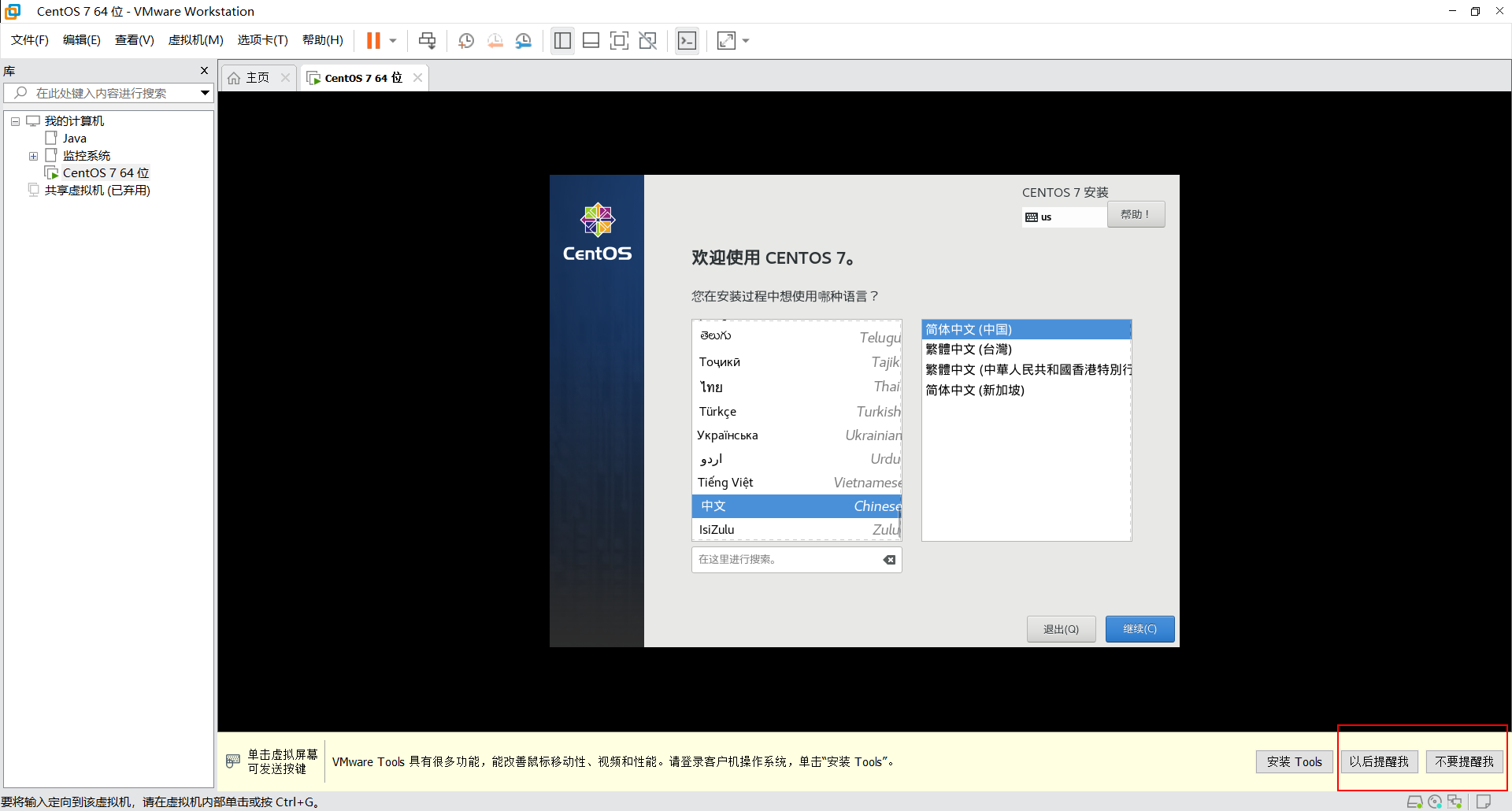
Task: Toggle the library sidebar view icon
Action: point(562,40)
